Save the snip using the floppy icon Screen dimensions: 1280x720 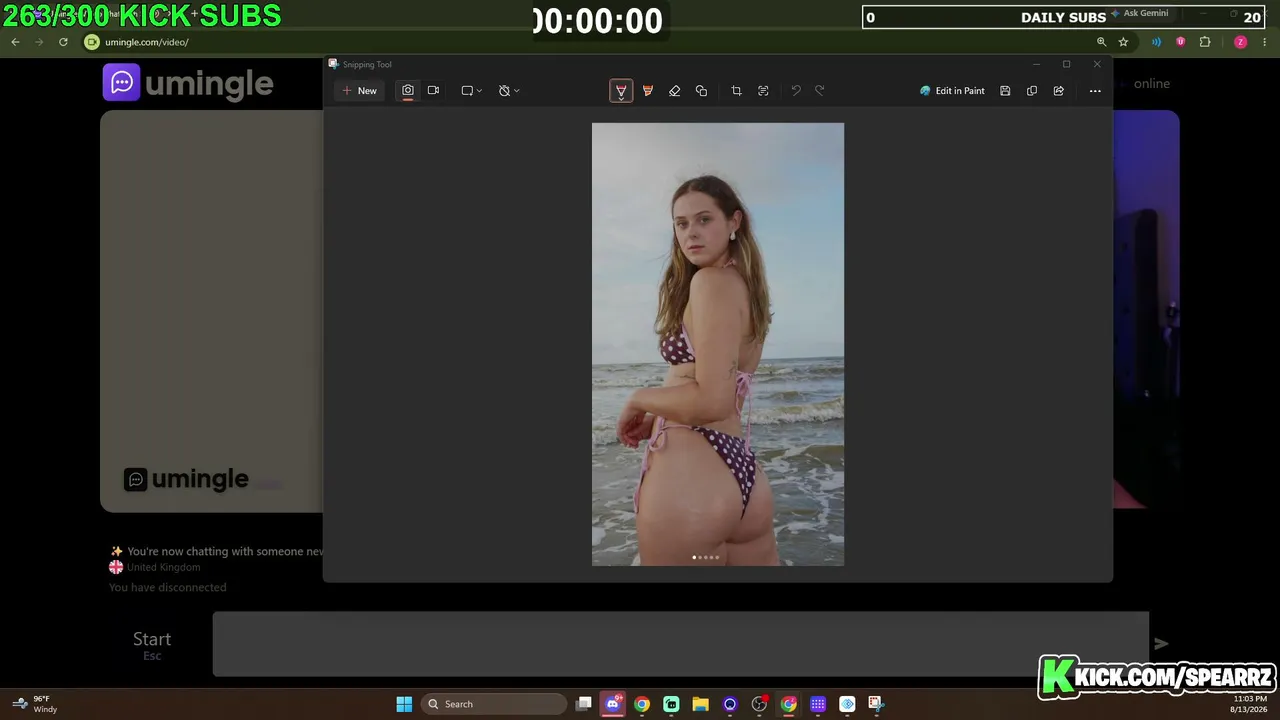(x=1005, y=91)
